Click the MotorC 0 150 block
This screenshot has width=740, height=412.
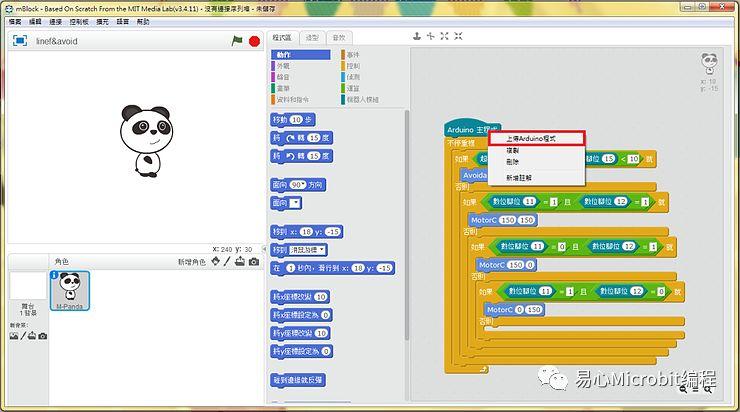[x=514, y=310]
